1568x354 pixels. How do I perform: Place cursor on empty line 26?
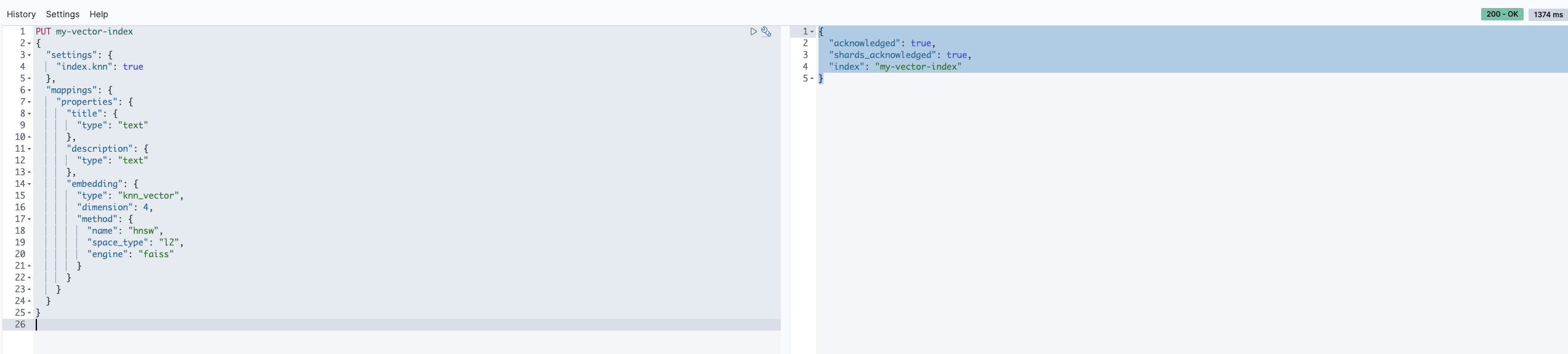[x=406, y=324]
